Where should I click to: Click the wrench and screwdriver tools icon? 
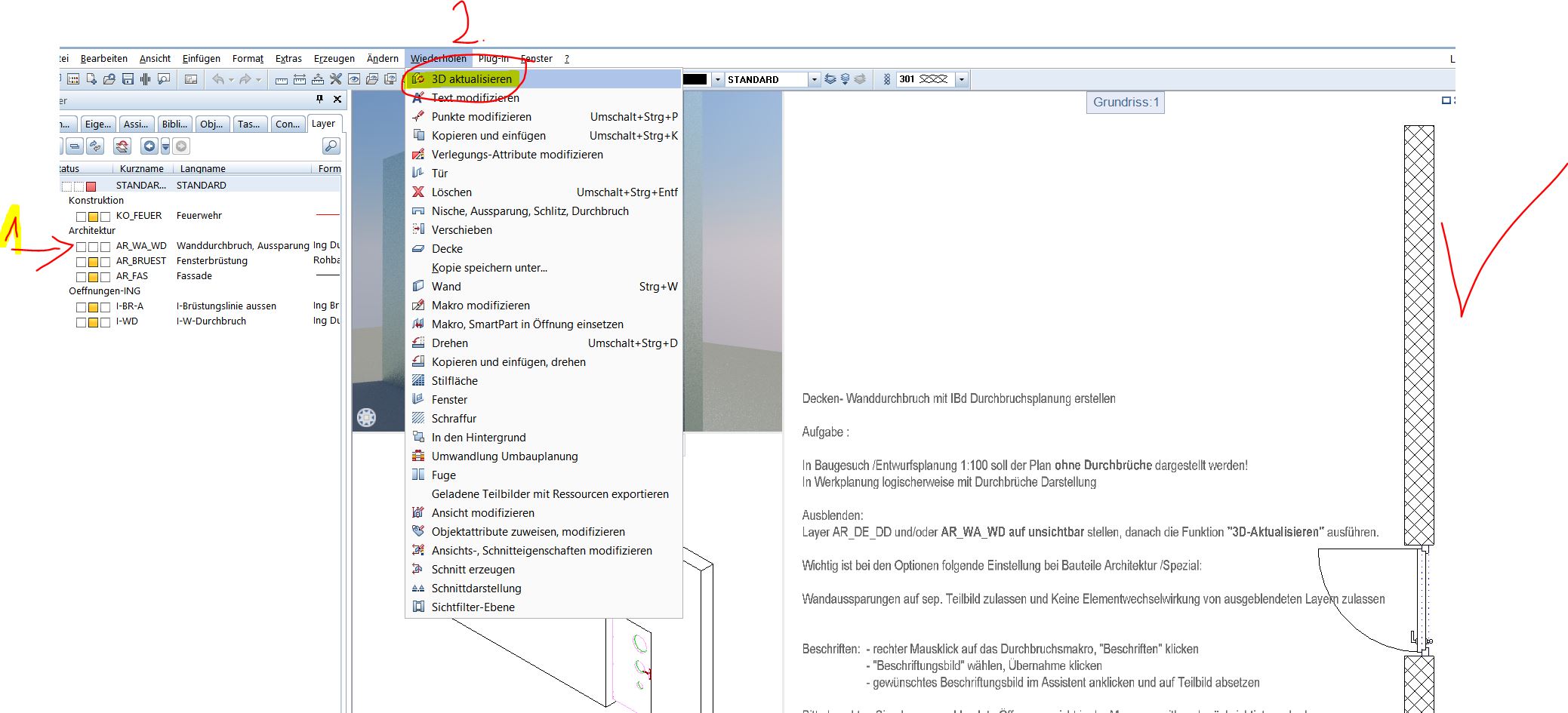(x=336, y=79)
